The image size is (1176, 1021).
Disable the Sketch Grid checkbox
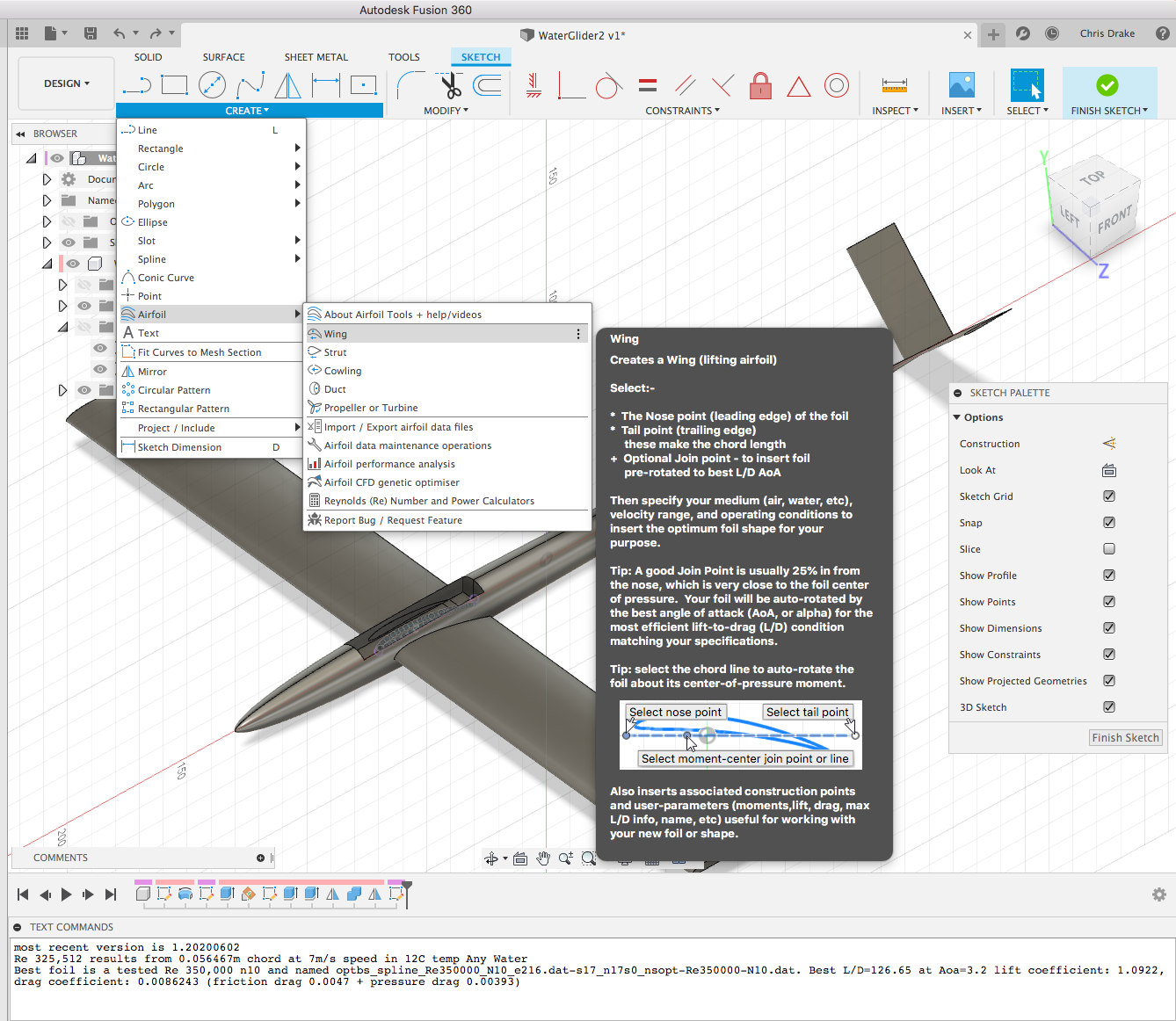coord(1109,496)
